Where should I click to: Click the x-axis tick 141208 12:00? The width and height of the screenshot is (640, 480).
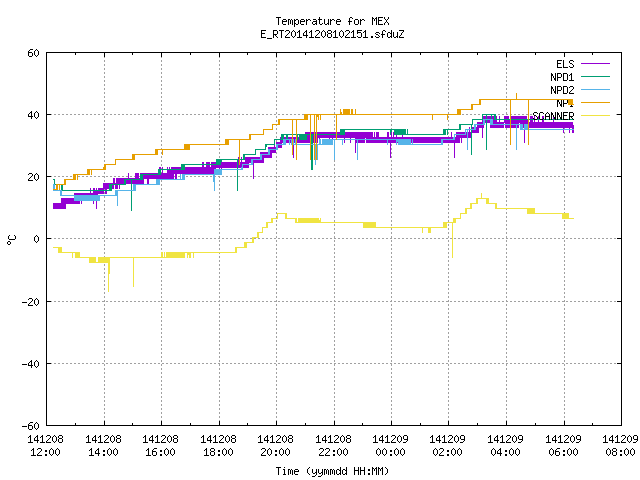coord(45,446)
